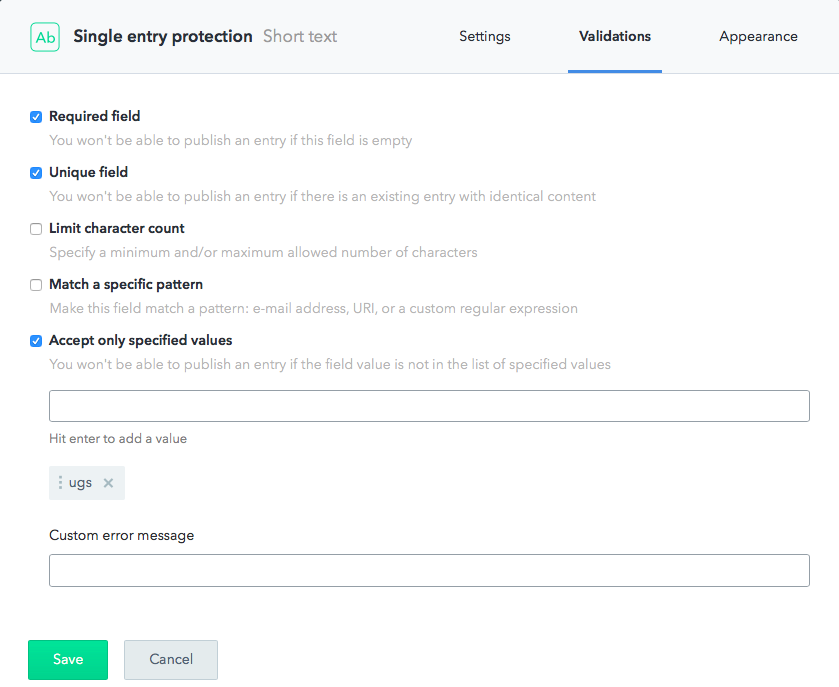Disable the Accept only specified values checkbox
The height and width of the screenshot is (687, 839).
(x=36, y=341)
